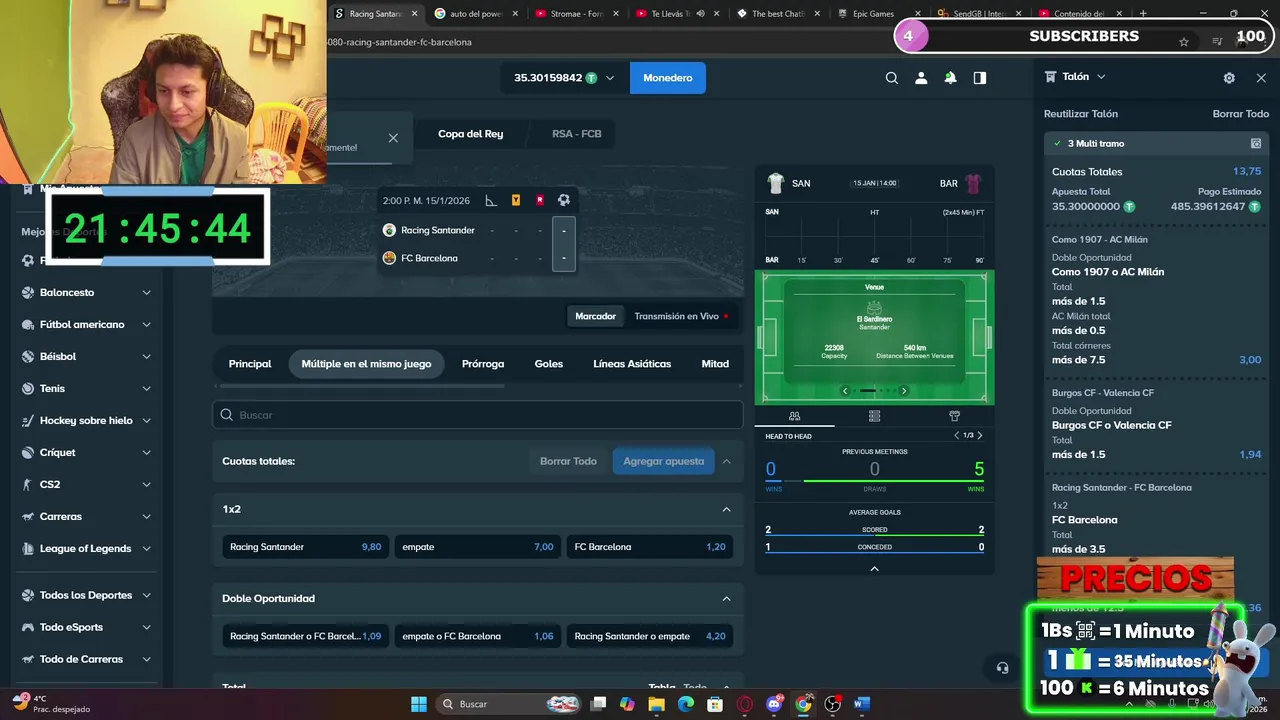Open the head-to-head tab icon in widget
The image size is (1280, 720).
[x=795, y=416]
